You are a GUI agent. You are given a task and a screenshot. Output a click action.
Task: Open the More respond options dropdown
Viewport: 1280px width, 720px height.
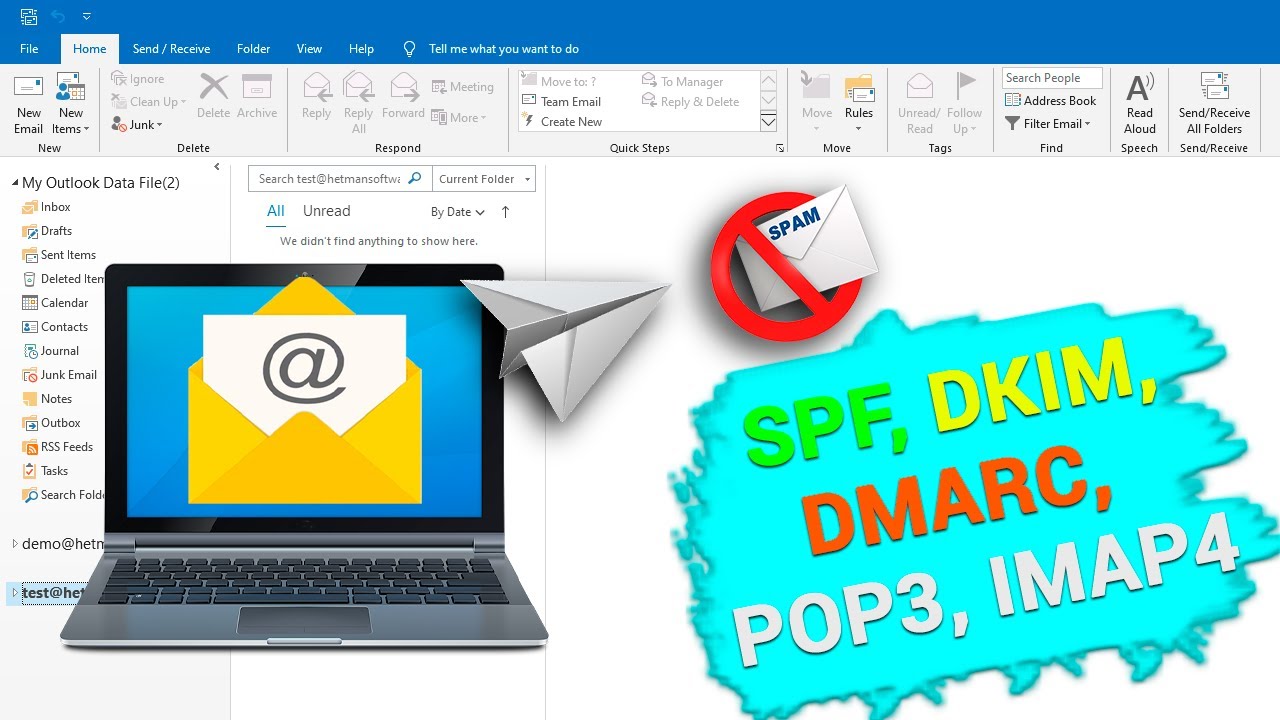tap(459, 117)
